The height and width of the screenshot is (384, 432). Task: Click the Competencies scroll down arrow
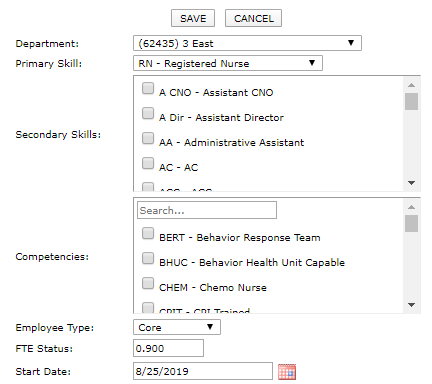click(x=411, y=305)
